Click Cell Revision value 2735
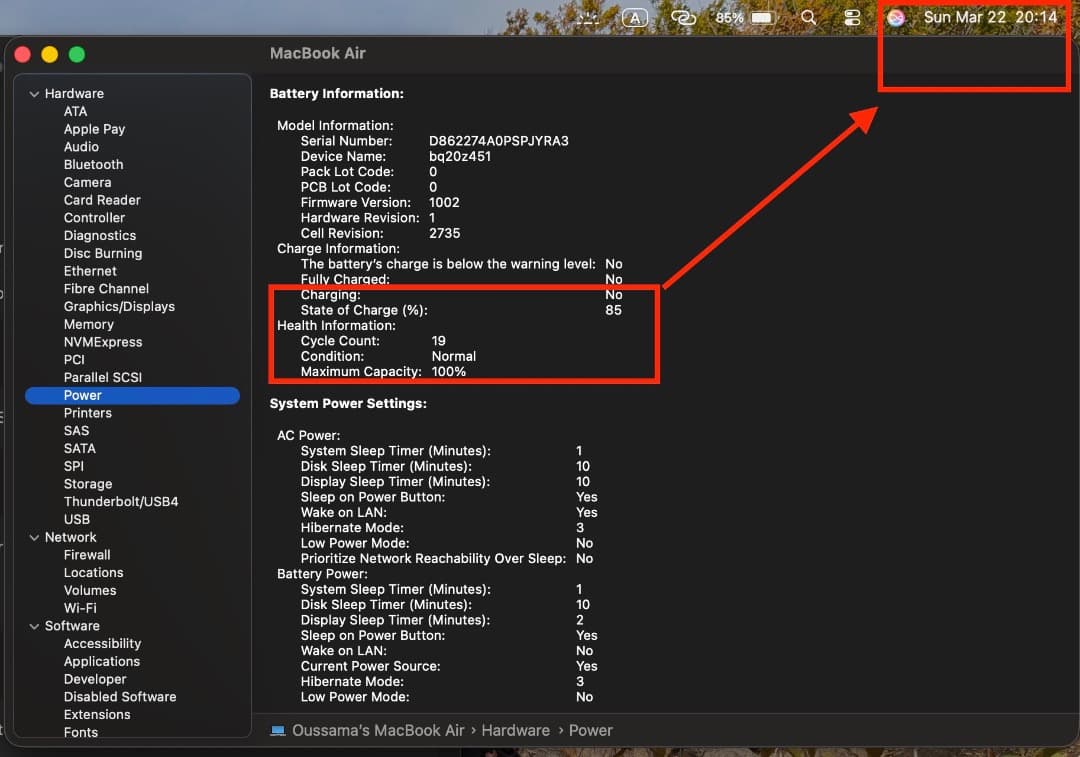Viewport: 1080px width, 757px height. 444,234
